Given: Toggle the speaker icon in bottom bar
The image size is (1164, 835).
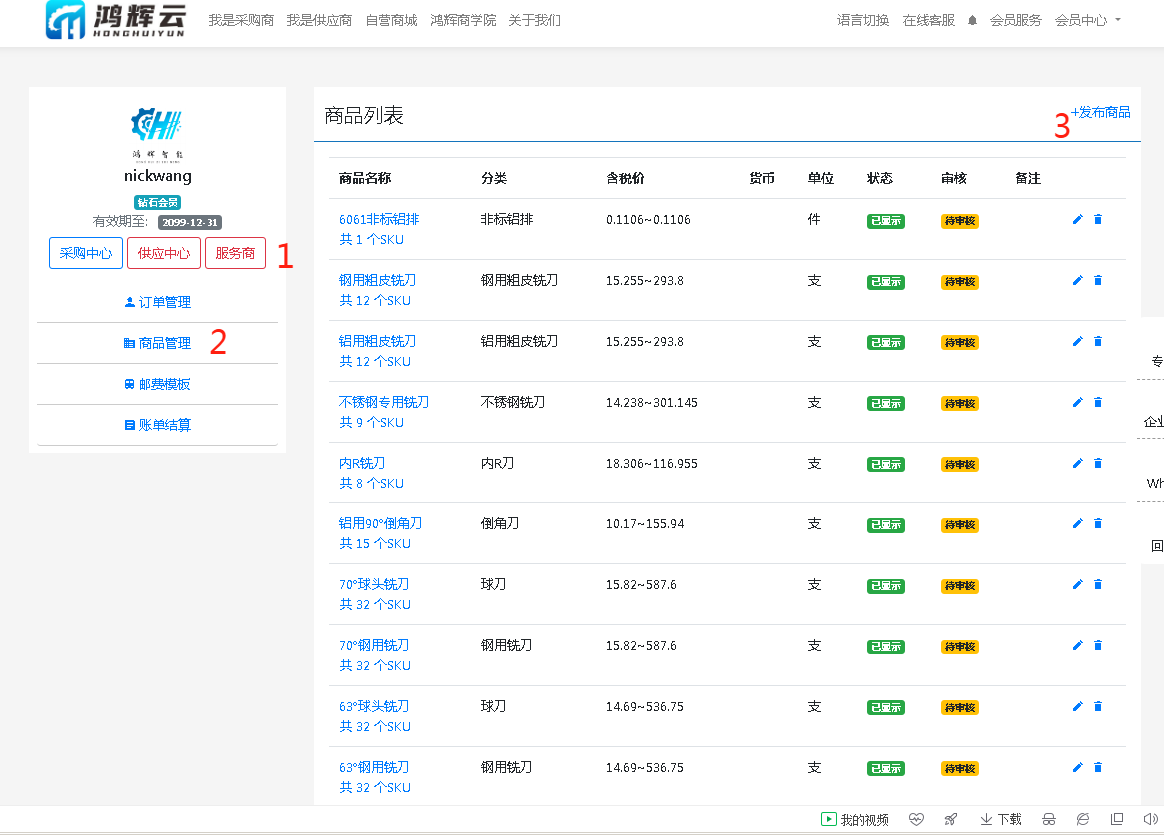Looking at the screenshot, I should (1151, 819).
